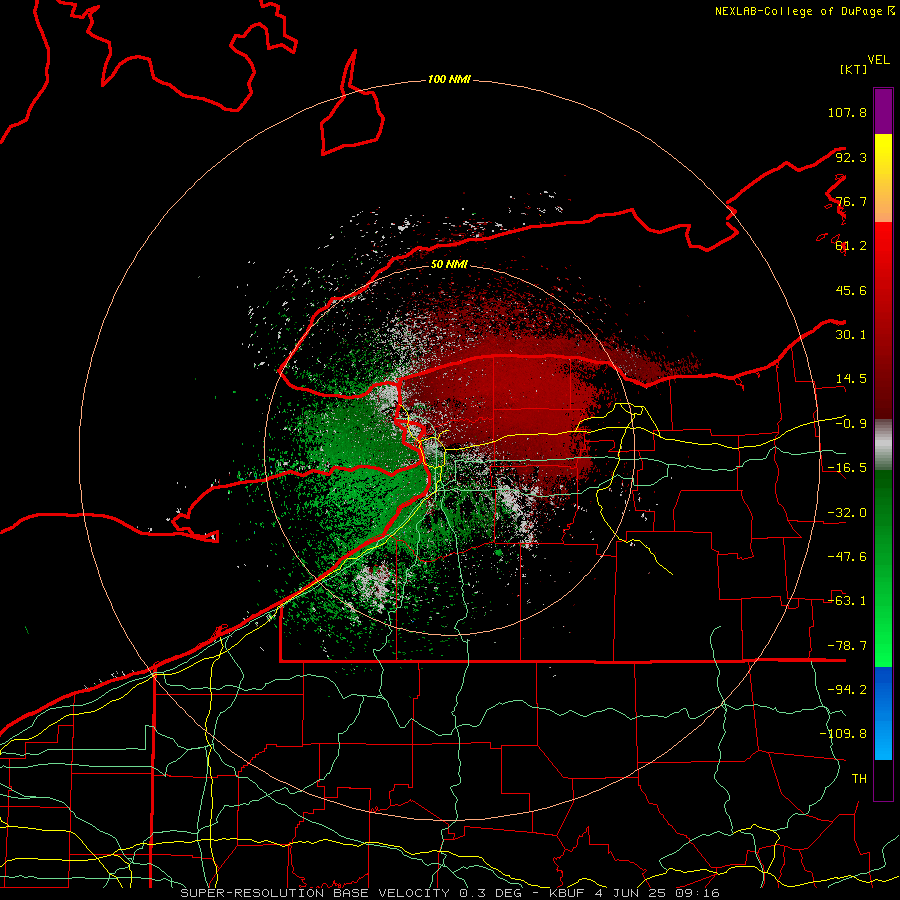Viewport: 900px width, 900px height.
Task: Click the KBUF station identifier in caption
Action: tap(568, 893)
